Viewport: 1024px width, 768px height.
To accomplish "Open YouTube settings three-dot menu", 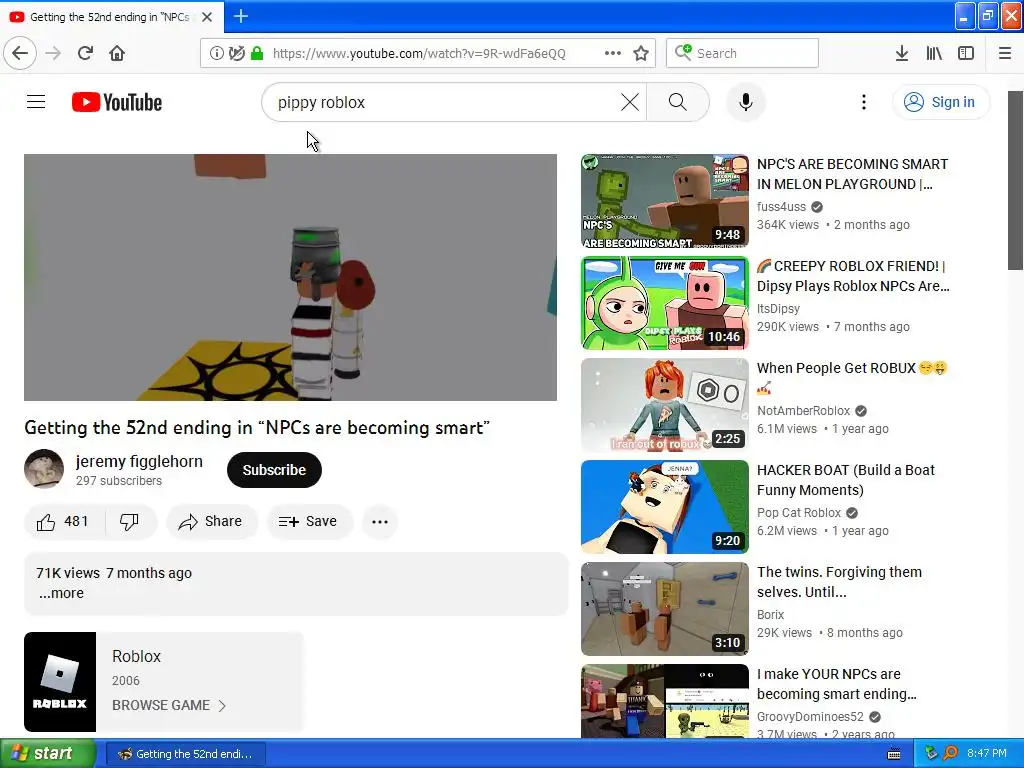I will coord(864,102).
